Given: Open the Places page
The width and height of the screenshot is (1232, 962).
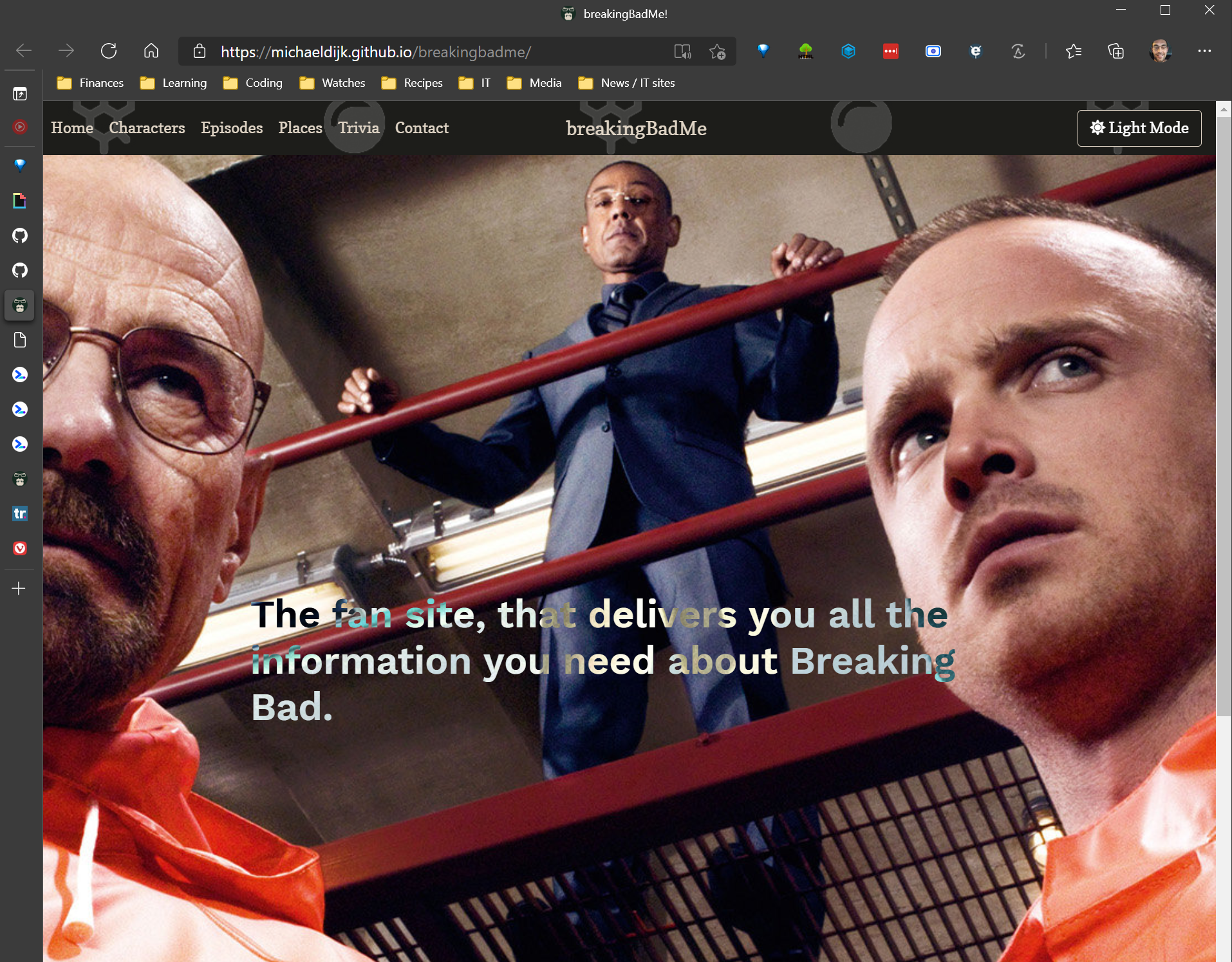Looking at the screenshot, I should 300,128.
